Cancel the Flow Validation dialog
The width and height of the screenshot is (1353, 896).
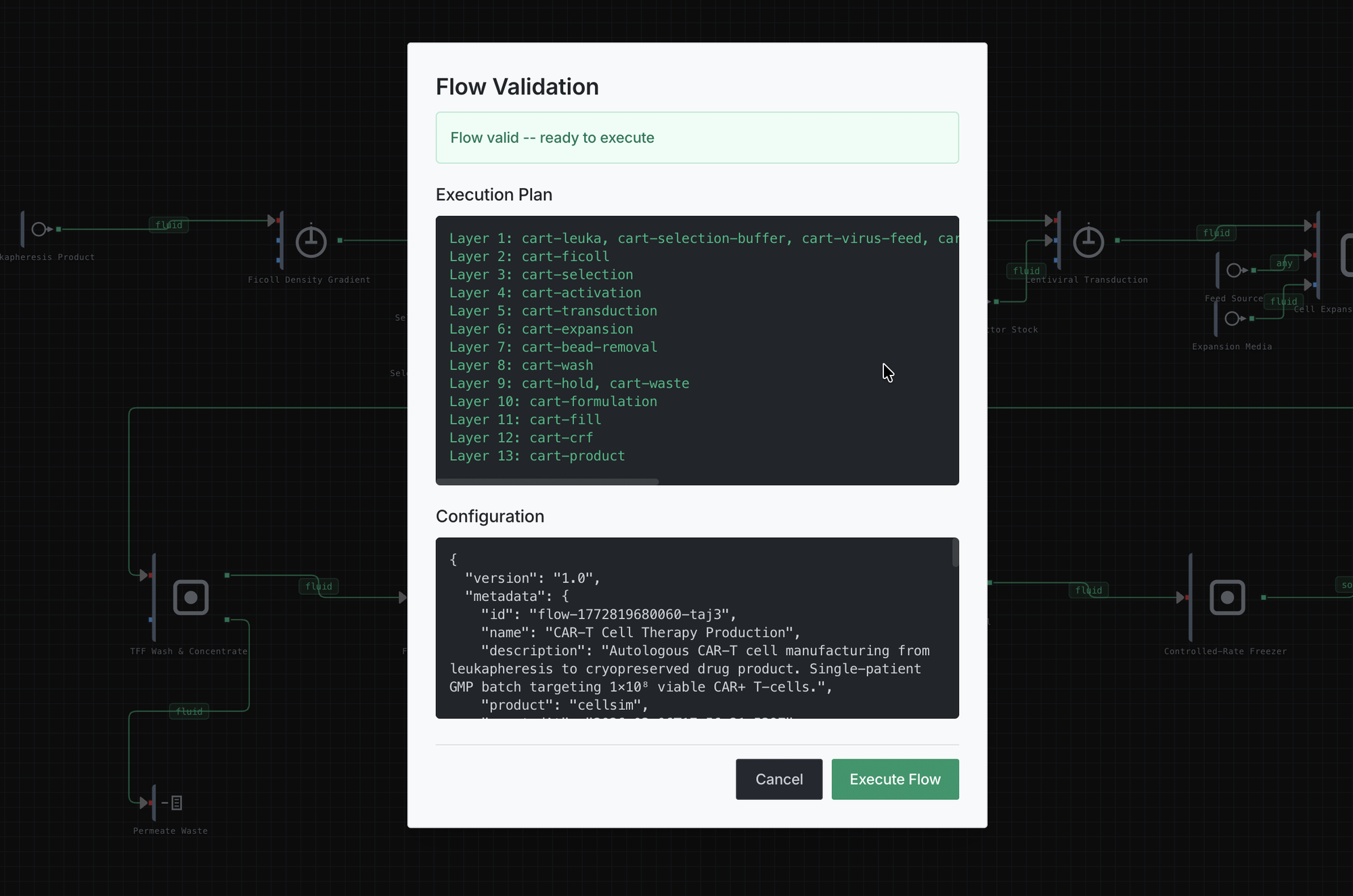(779, 779)
